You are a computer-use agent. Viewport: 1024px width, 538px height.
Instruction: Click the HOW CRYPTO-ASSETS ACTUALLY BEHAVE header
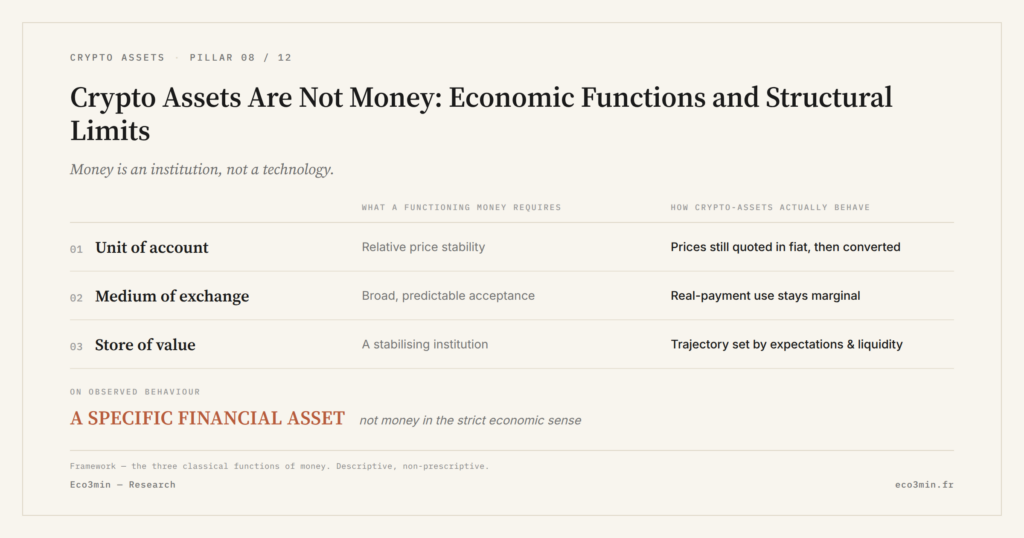coord(770,208)
